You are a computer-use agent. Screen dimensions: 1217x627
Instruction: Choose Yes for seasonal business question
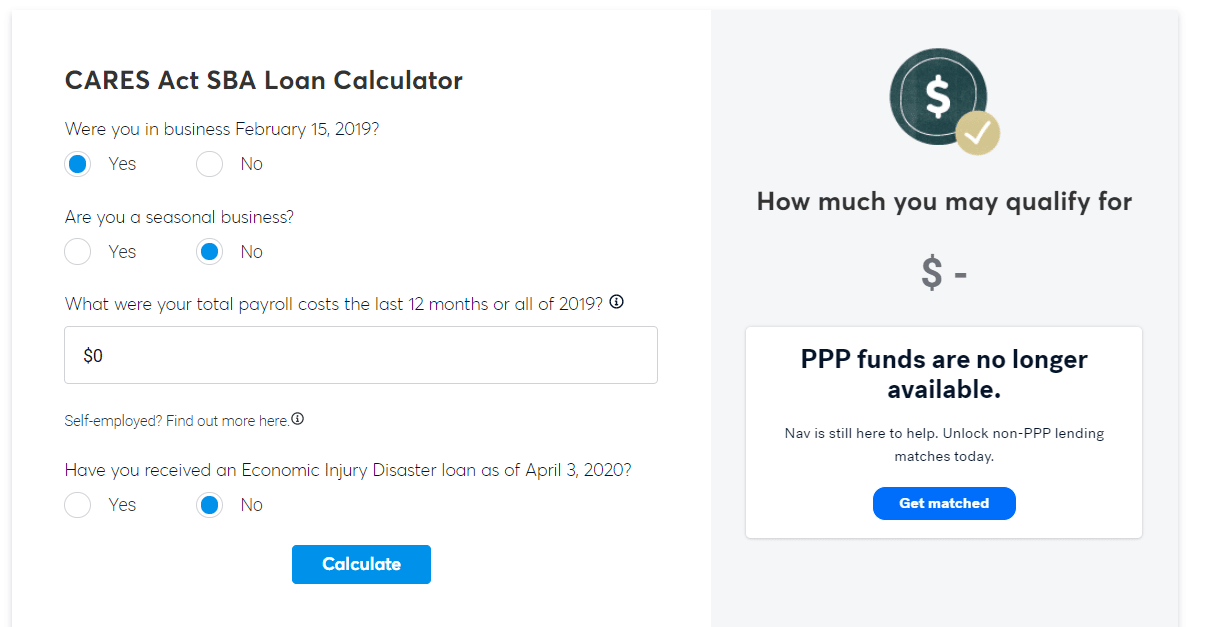tap(77, 252)
